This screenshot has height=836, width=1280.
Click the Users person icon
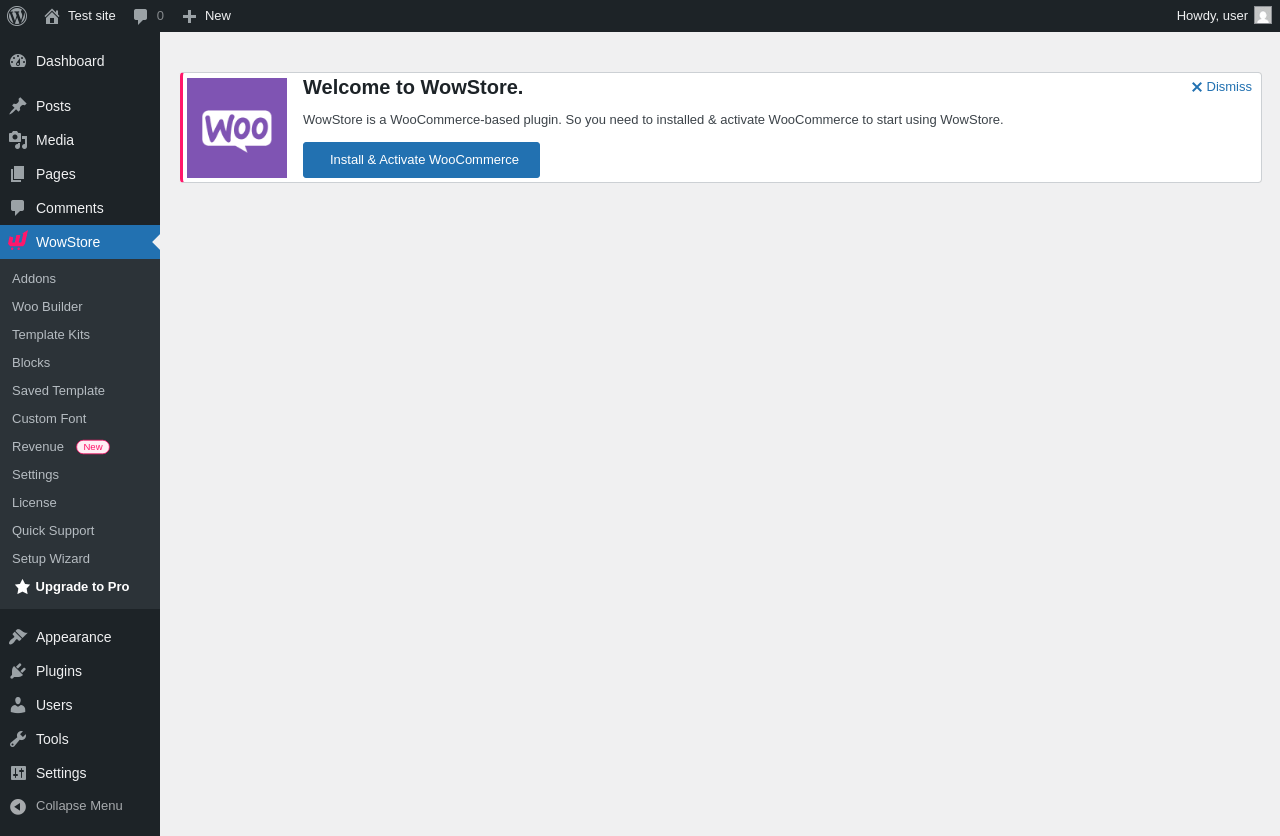tap(18, 705)
